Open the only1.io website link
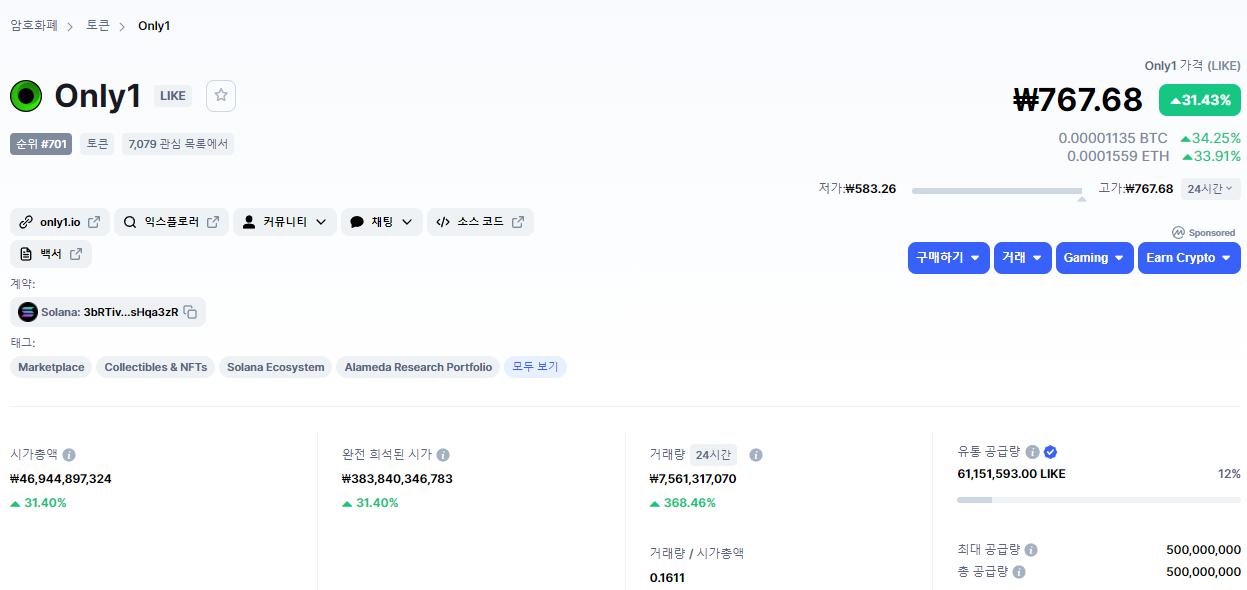 coord(59,222)
